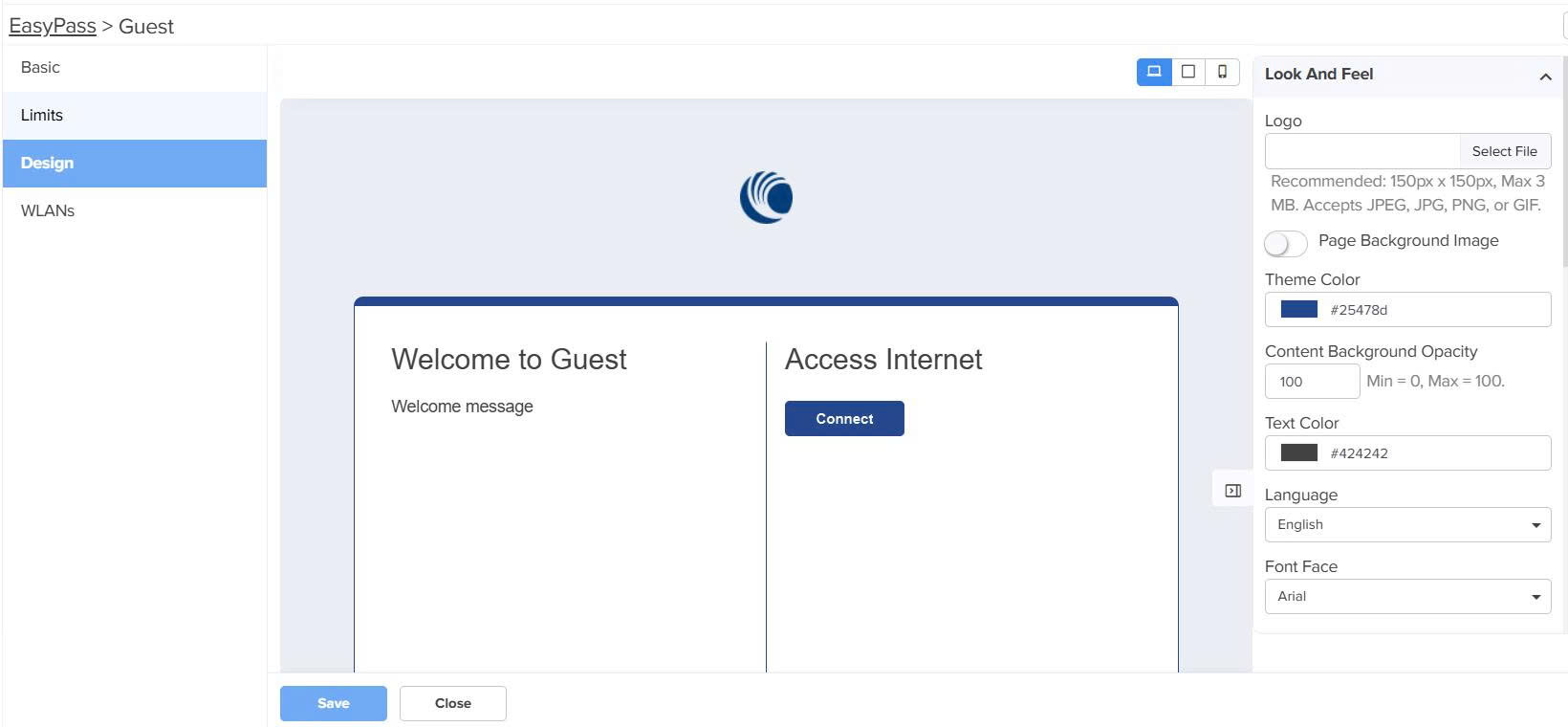Switch to tablet preview mode
Image resolution: width=1568 pixels, height=727 pixels.
1188,72
